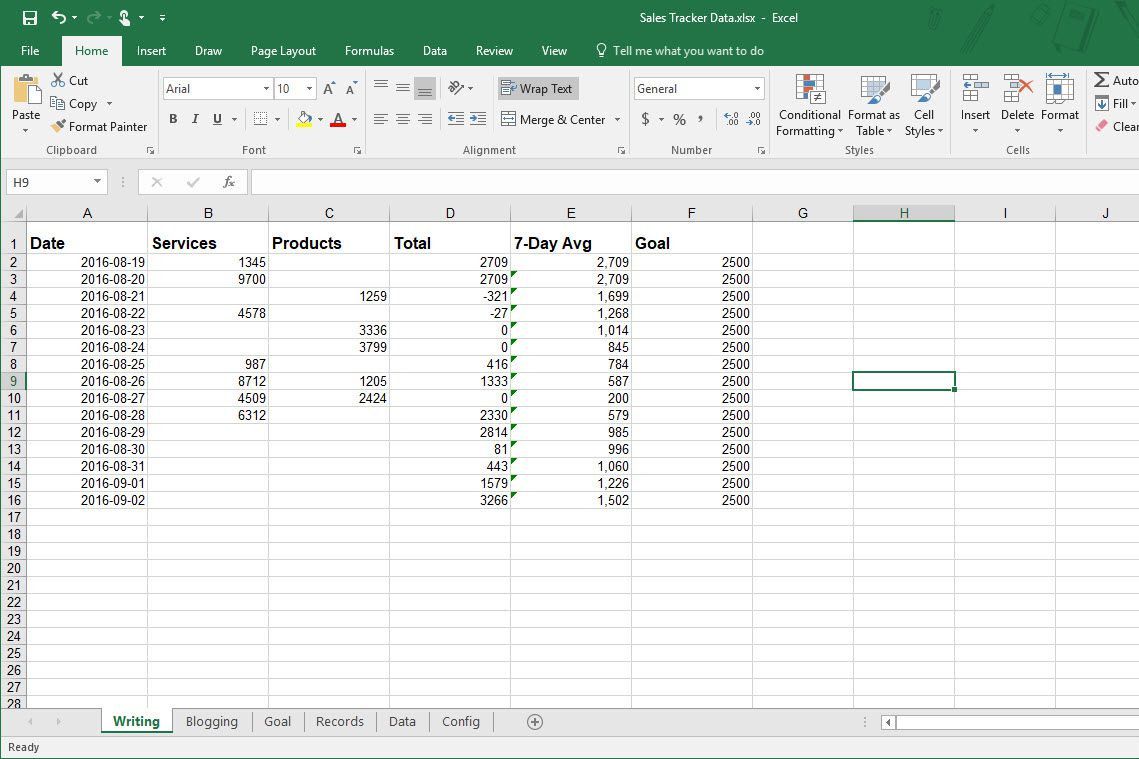Image resolution: width=1139 pixels, height=759 pixels.
Task: Select the Format Painter tool
Action: click(x=99, y=126)
